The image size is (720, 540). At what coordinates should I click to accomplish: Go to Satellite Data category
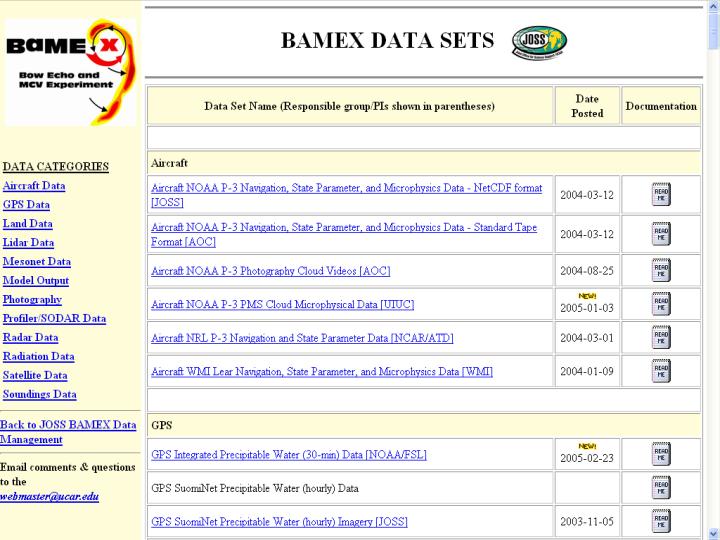pos(35,375)
